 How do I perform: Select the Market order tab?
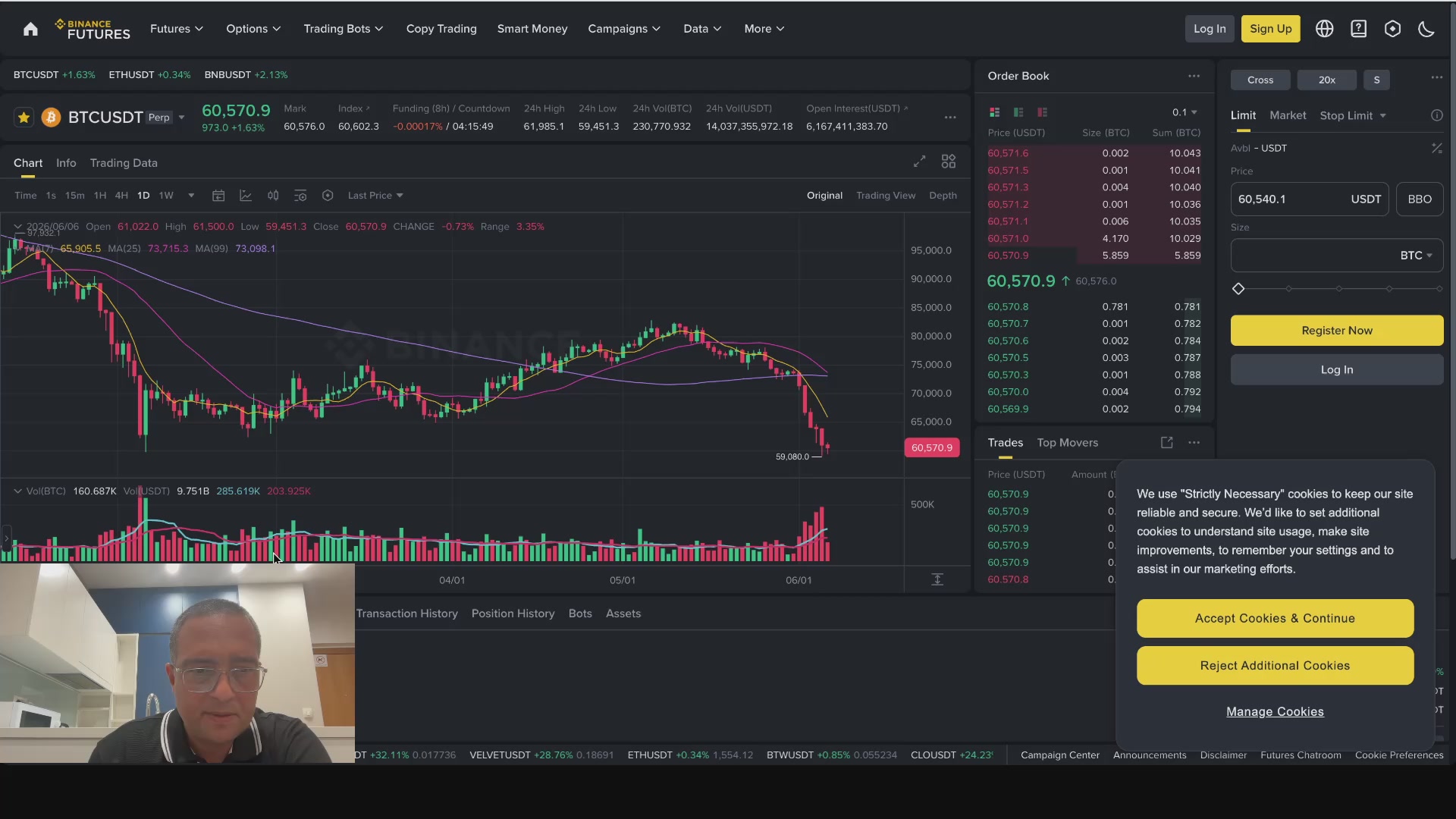click(1288, 115)
